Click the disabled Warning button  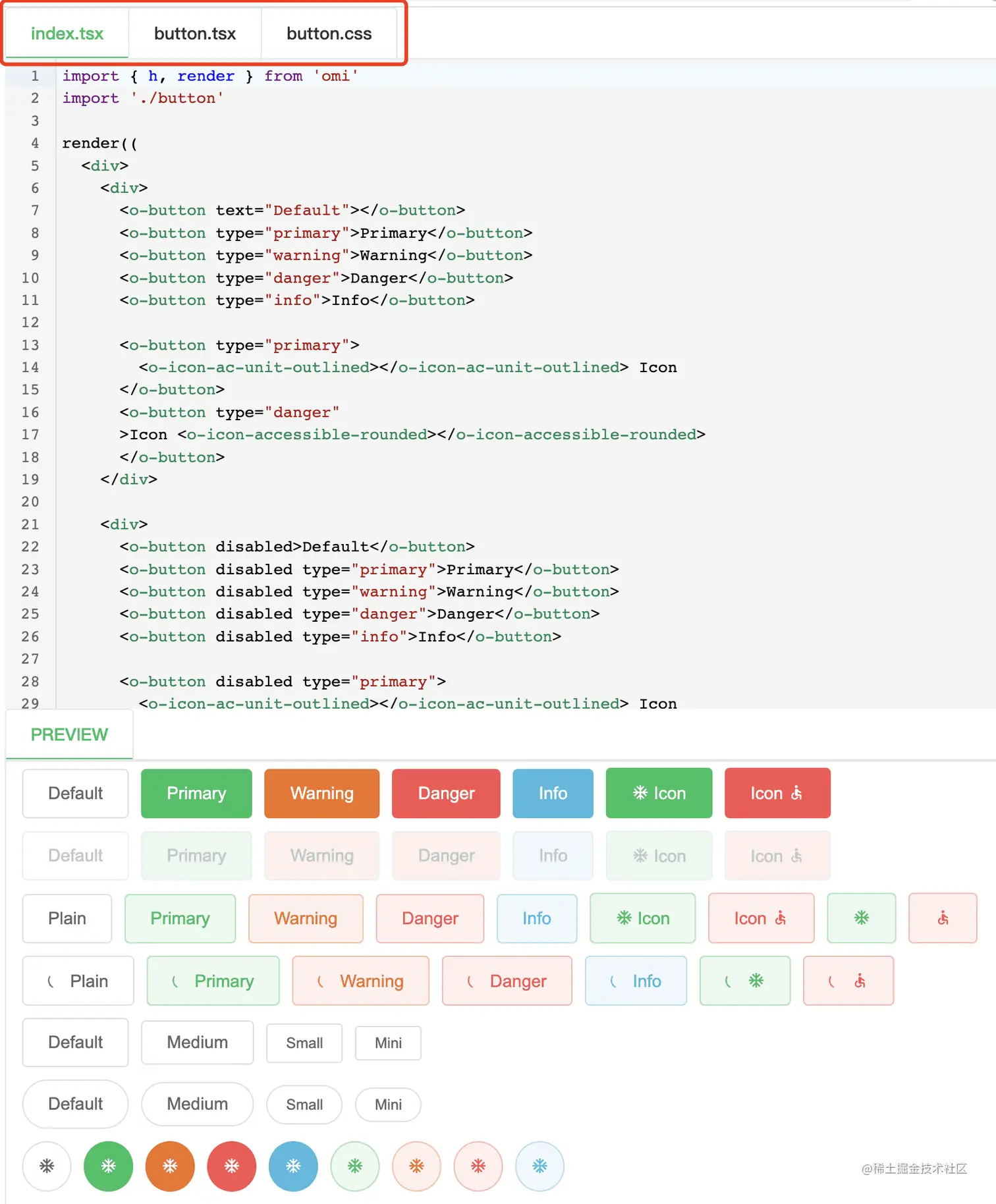click(321, 856)
